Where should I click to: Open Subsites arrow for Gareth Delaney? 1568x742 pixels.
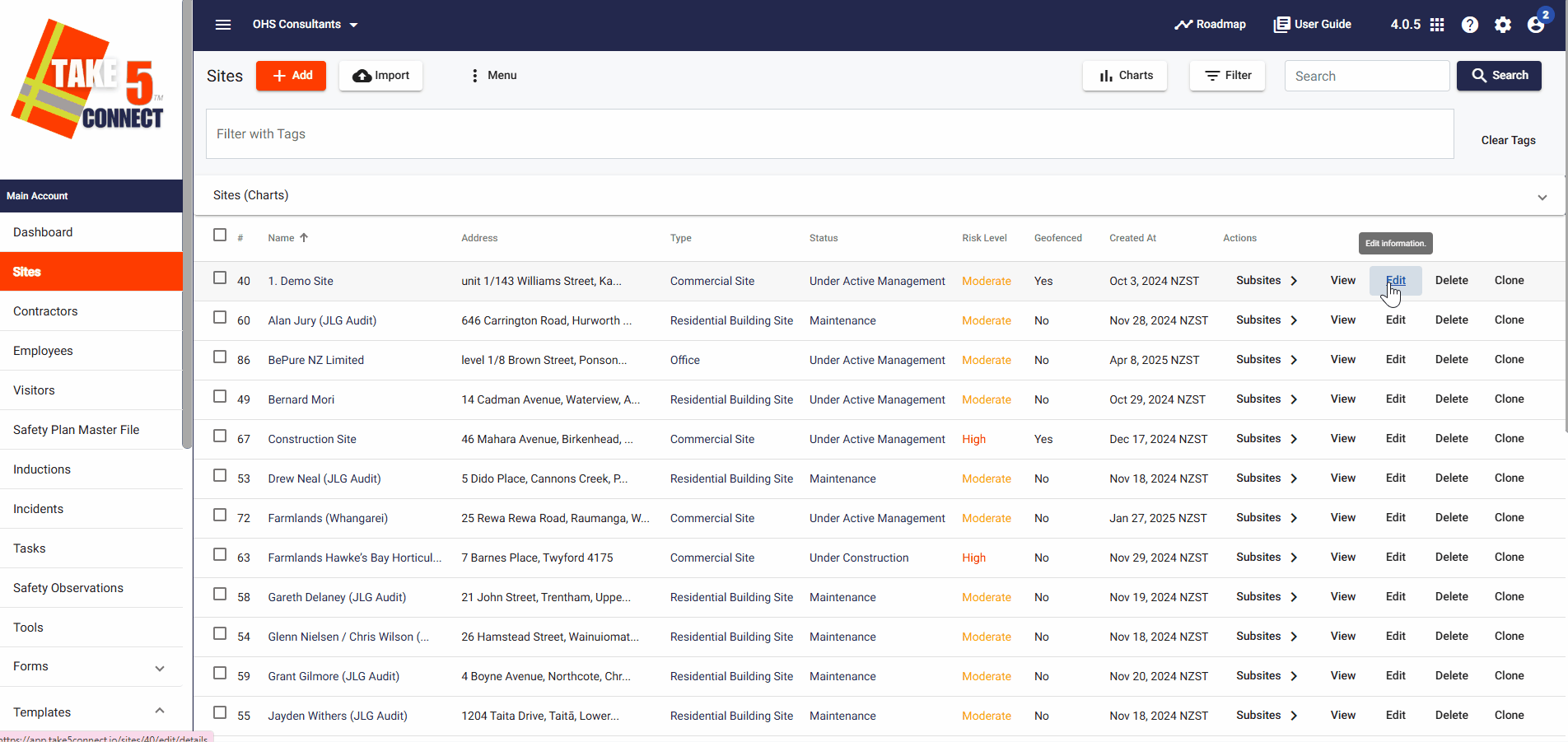(1294, 597)
